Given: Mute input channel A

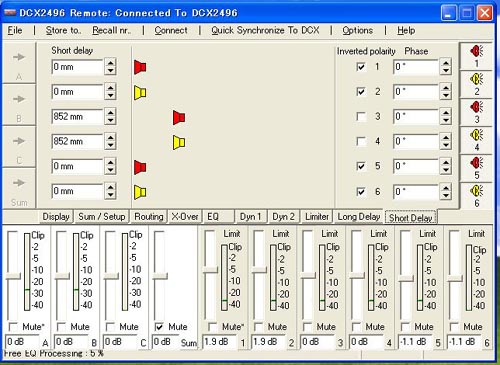Looking at the screenshot, I should pos(14,326).
